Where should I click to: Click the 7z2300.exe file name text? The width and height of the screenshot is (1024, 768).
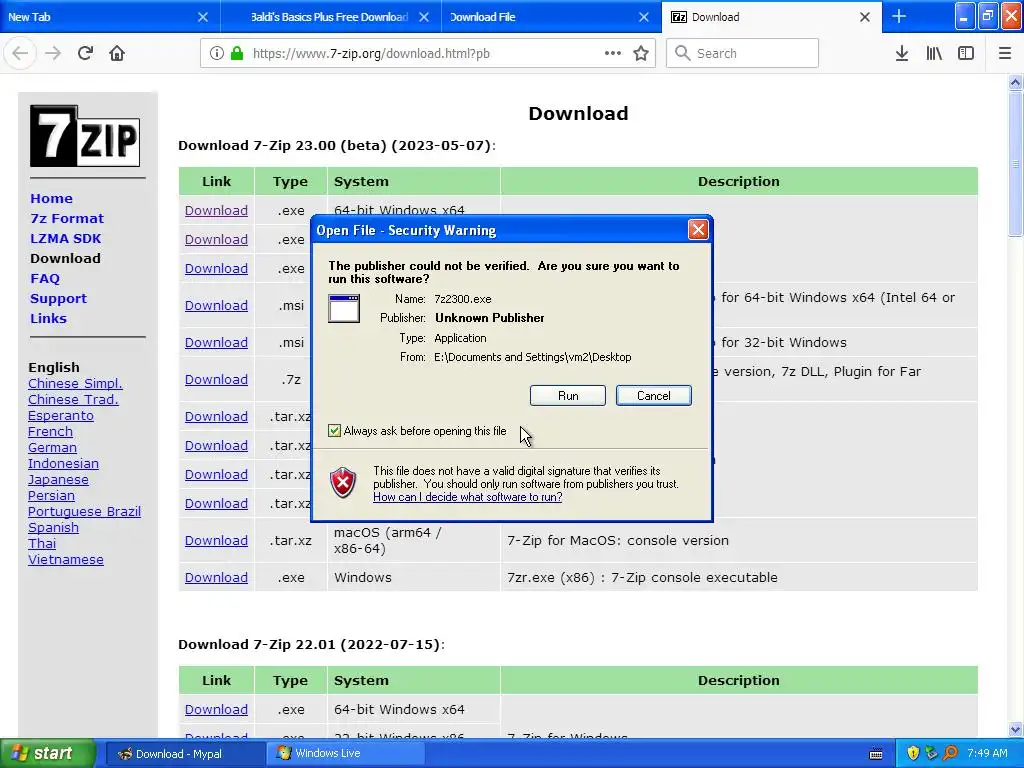pyautogui.click(x=463, y=299)
